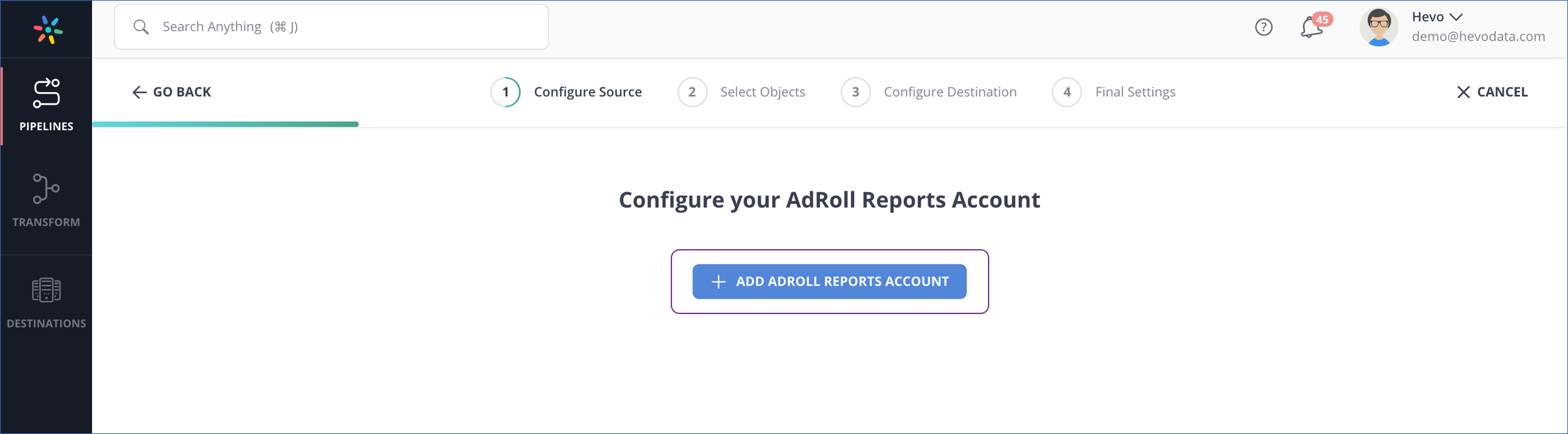Click ADD ADROLL REPORTS ACCOUNT
The image size is (1568, 434).
[829, 282]
